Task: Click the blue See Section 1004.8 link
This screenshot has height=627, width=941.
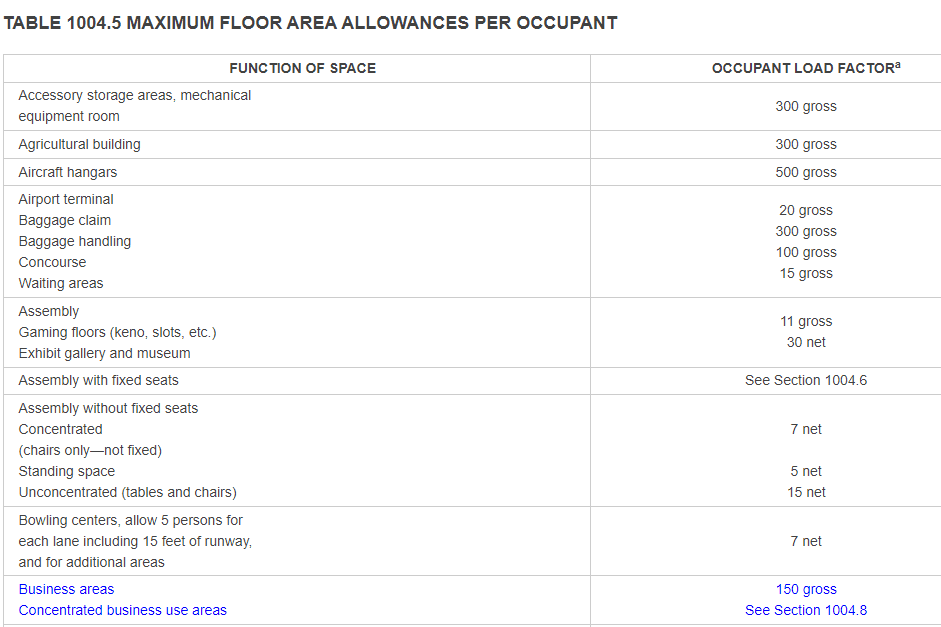Action: coord(805,610)
